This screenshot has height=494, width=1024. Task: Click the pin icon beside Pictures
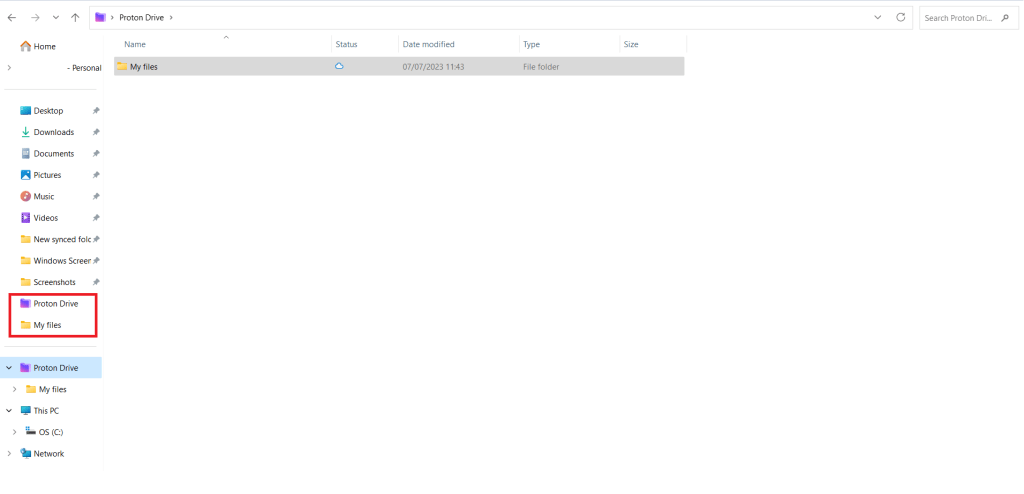96,175
